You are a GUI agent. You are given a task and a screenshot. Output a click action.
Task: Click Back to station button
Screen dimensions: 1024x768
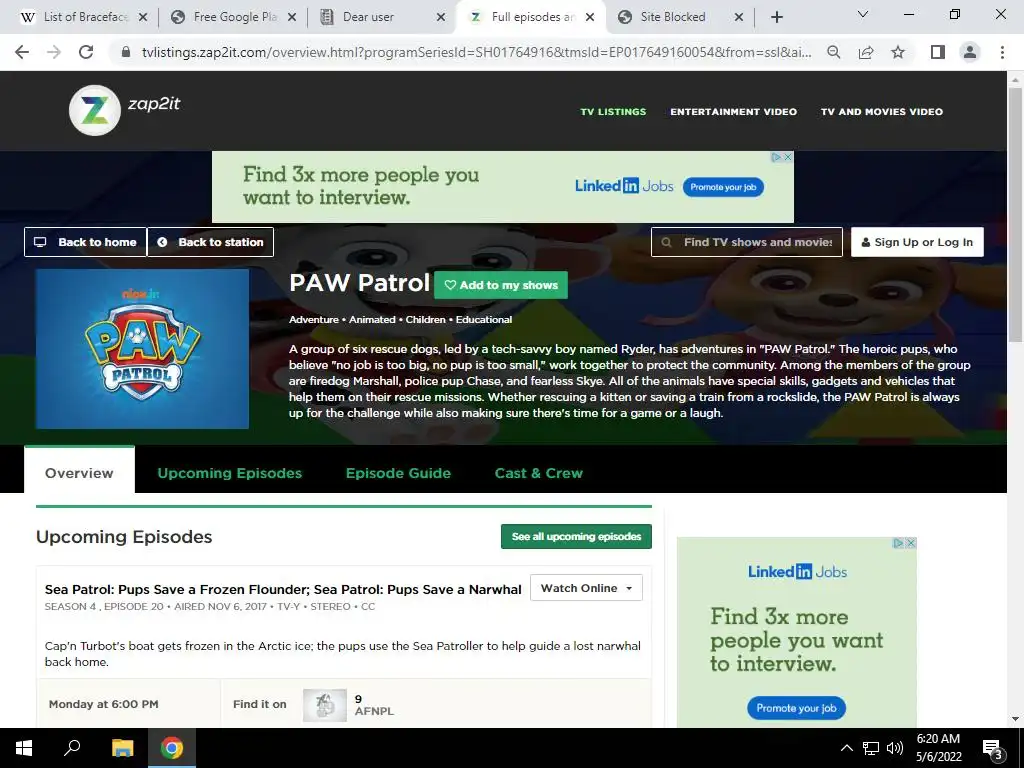[x=210, y=242]
